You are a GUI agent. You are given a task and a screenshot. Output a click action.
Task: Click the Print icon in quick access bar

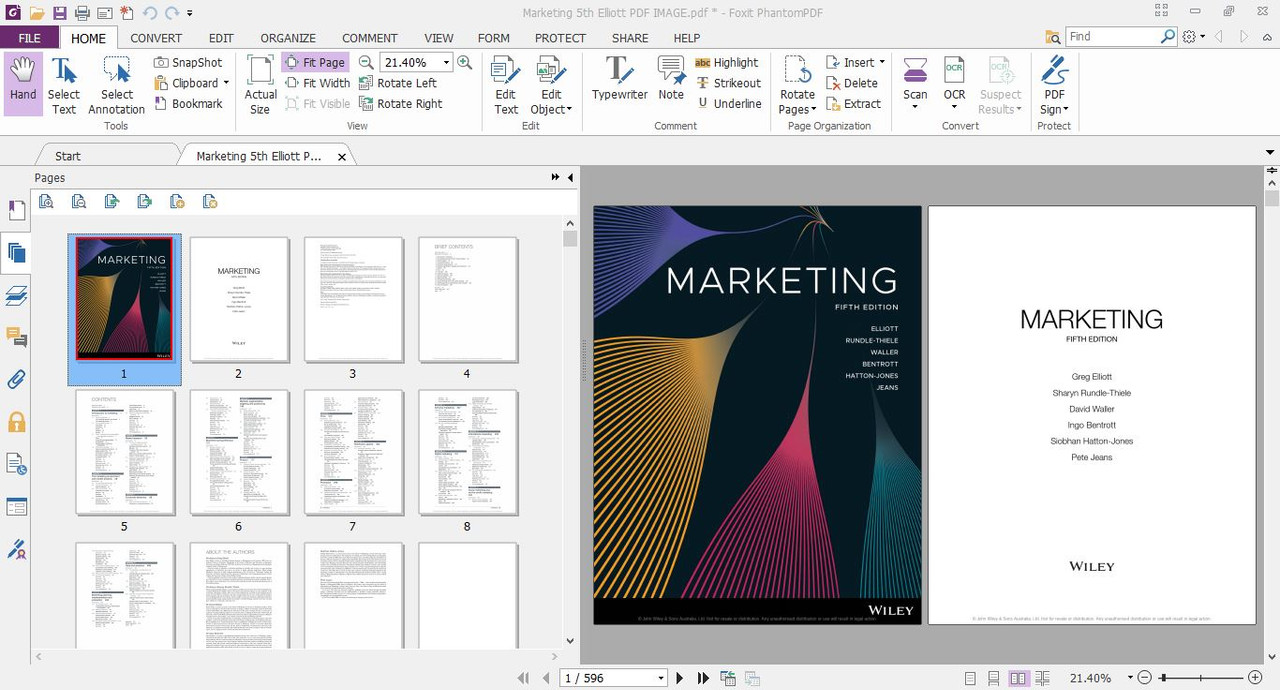pos(82,13)
